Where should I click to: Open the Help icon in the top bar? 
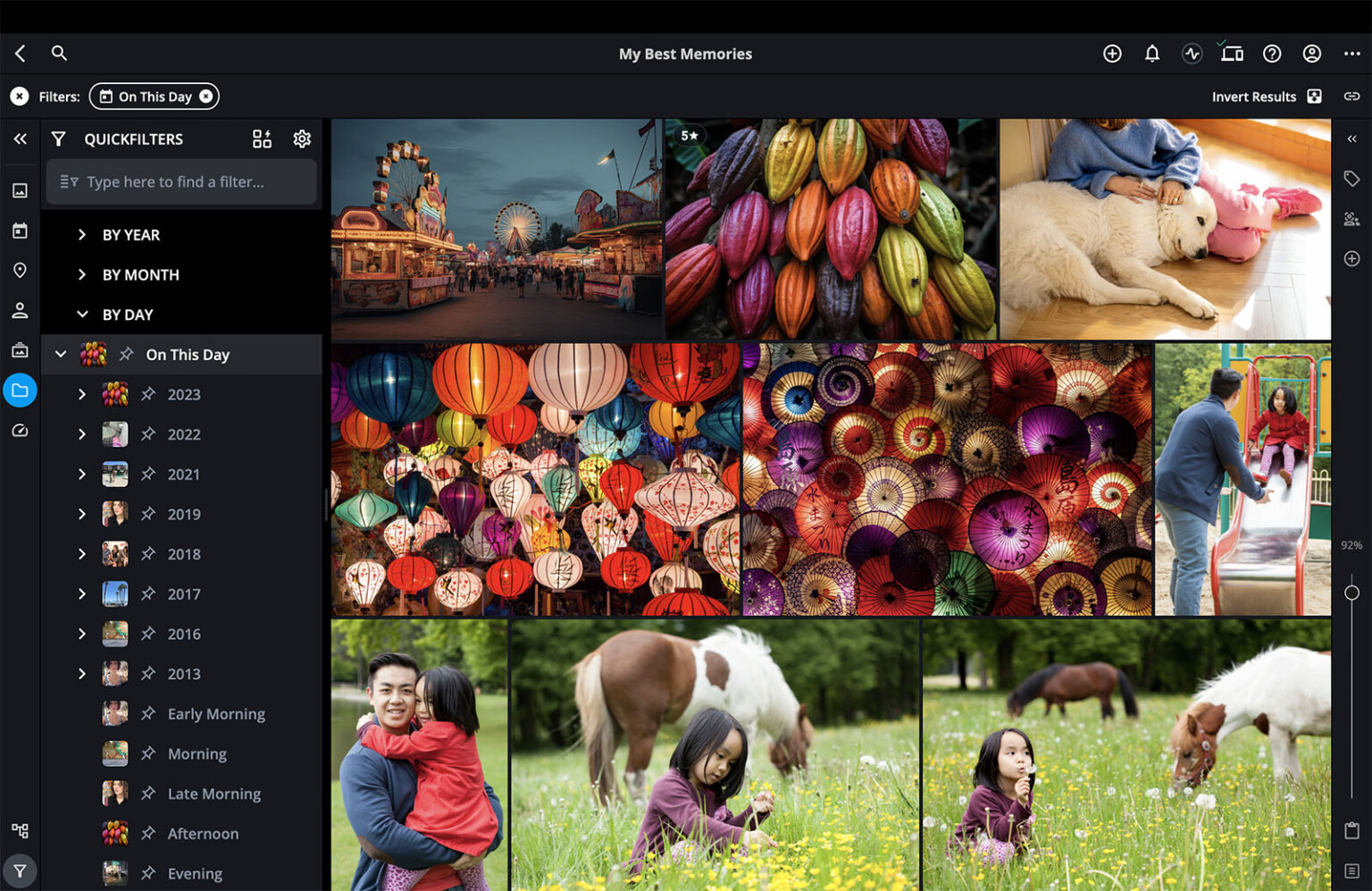(x=1272, y=54)
